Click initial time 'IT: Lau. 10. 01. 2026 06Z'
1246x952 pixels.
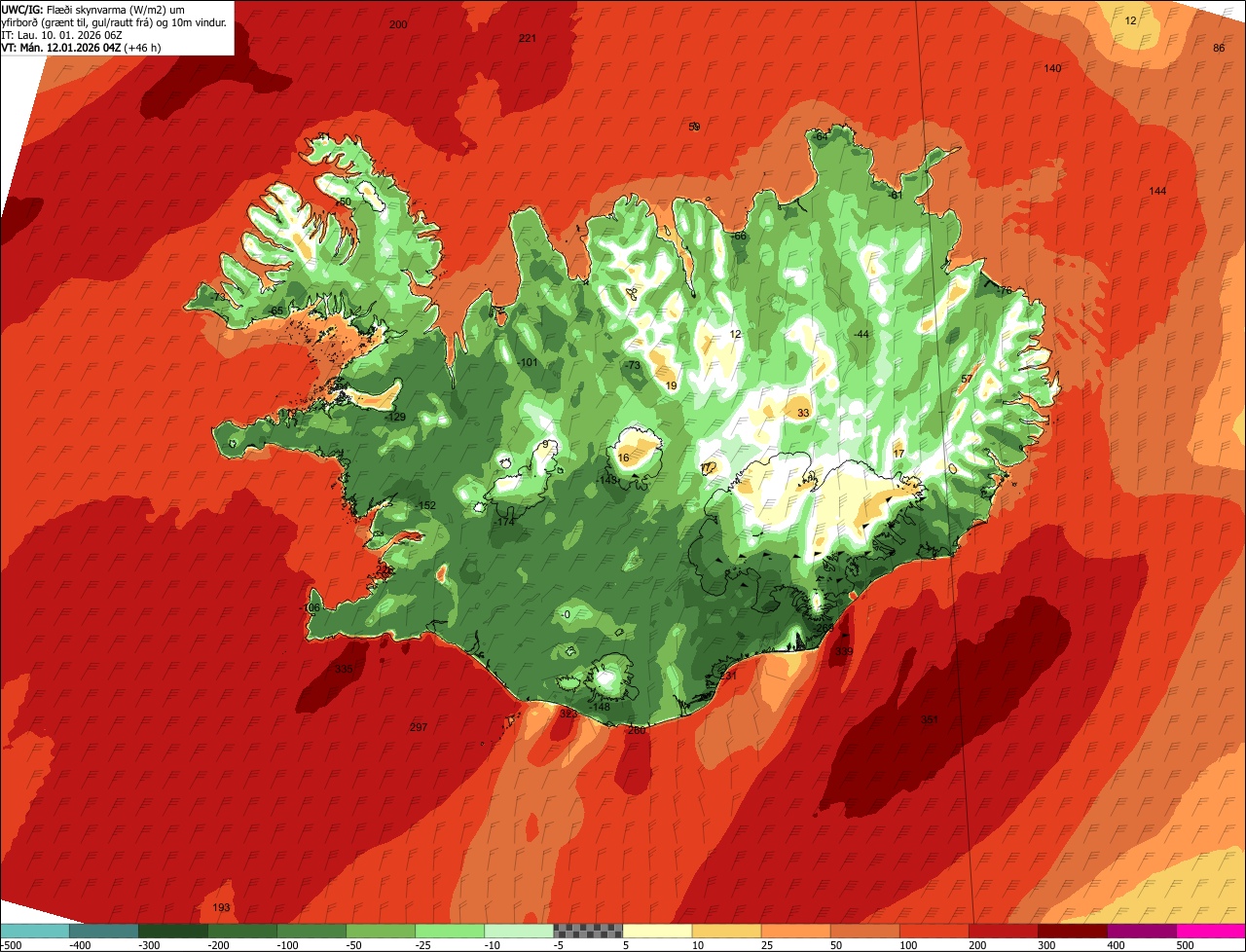[x=61, y=35]
